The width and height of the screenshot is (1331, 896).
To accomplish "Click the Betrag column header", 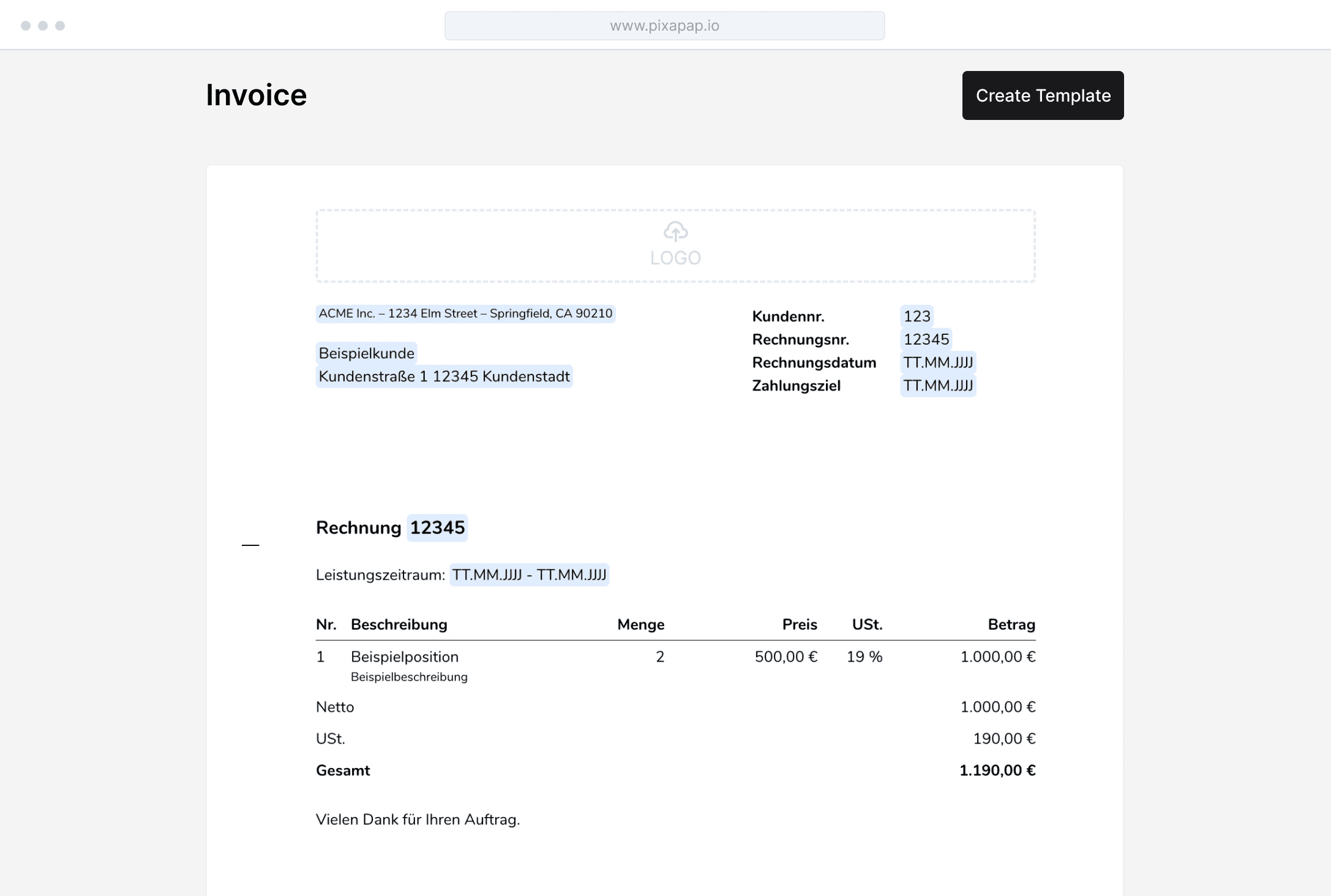I will pyautogui.click(x=1011, y=625).
